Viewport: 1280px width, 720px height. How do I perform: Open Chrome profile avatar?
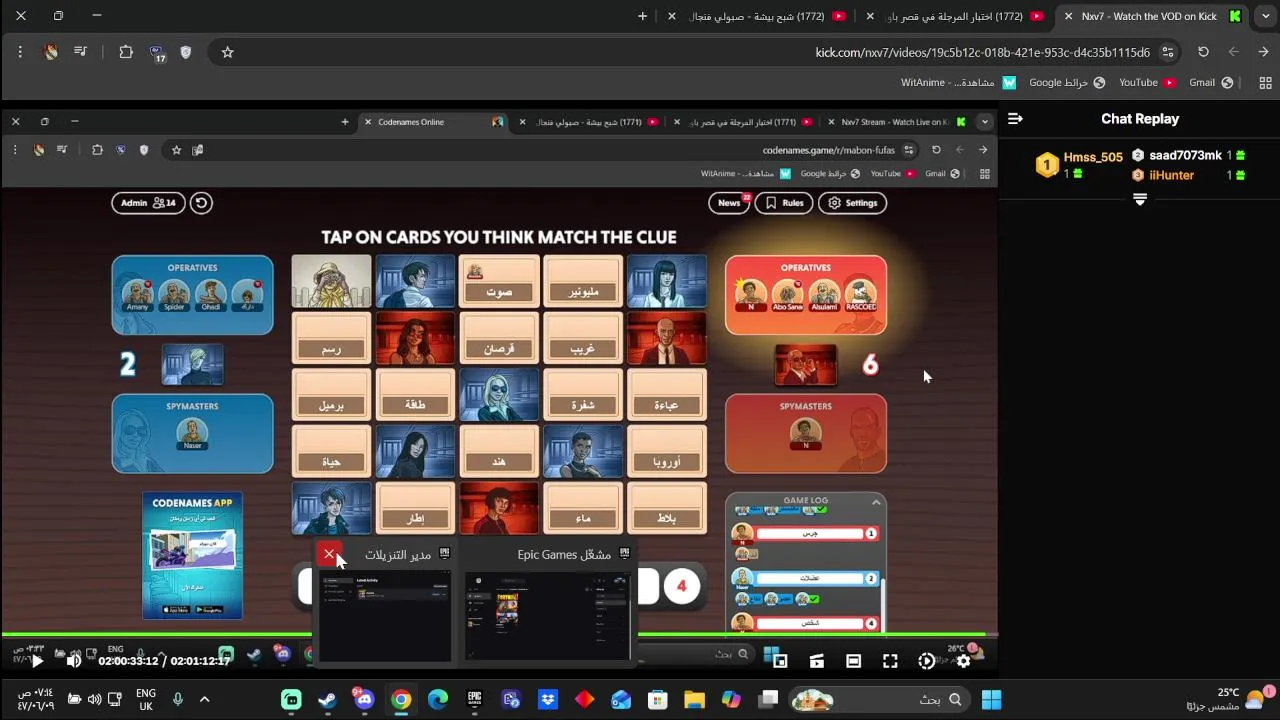[51, 52]
